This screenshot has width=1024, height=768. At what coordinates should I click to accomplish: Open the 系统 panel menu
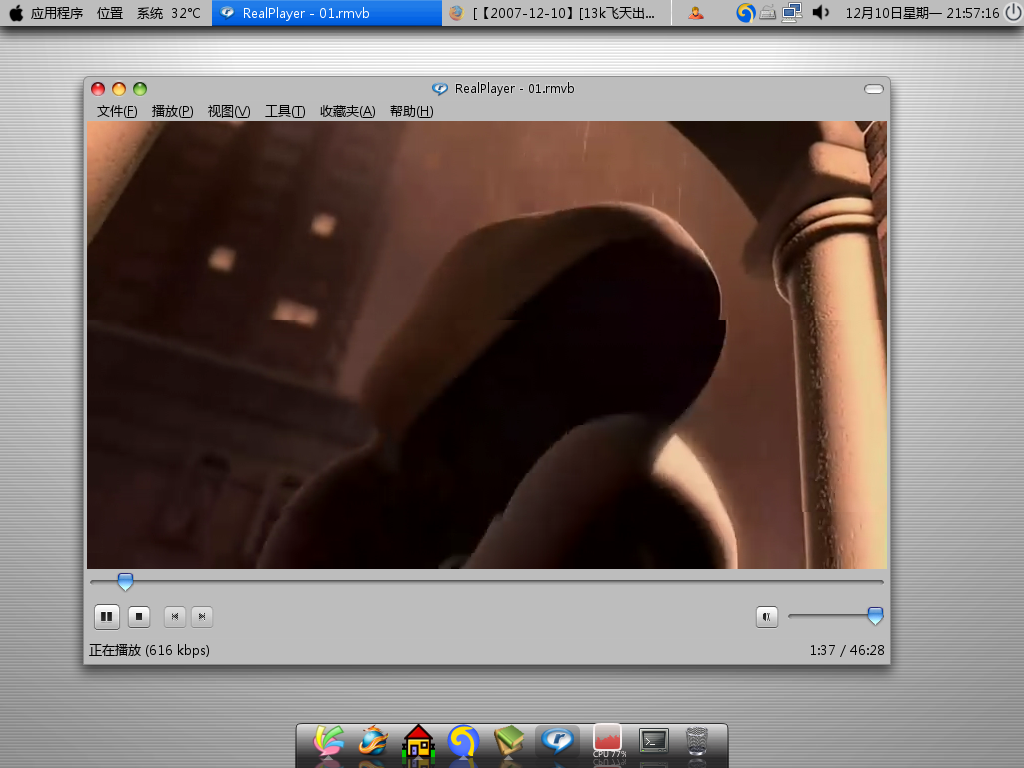pos(150,13)
